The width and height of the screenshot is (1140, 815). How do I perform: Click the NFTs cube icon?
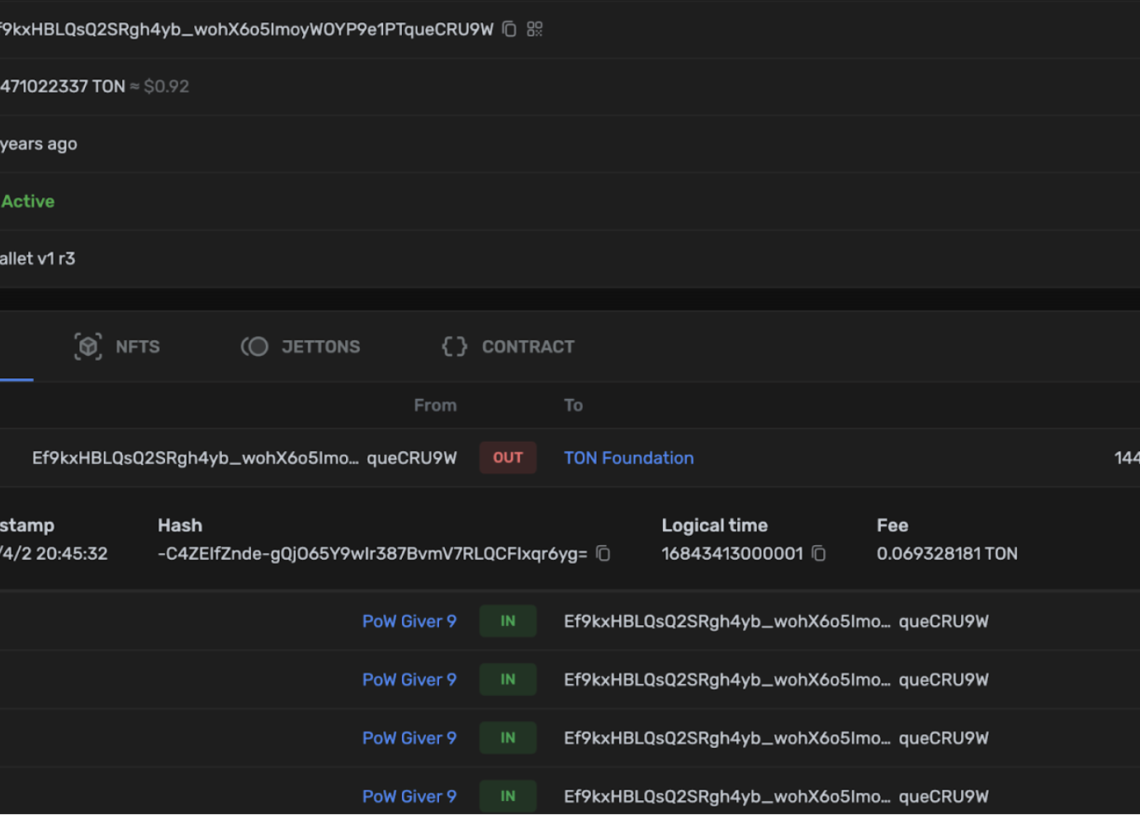[88, 347]
